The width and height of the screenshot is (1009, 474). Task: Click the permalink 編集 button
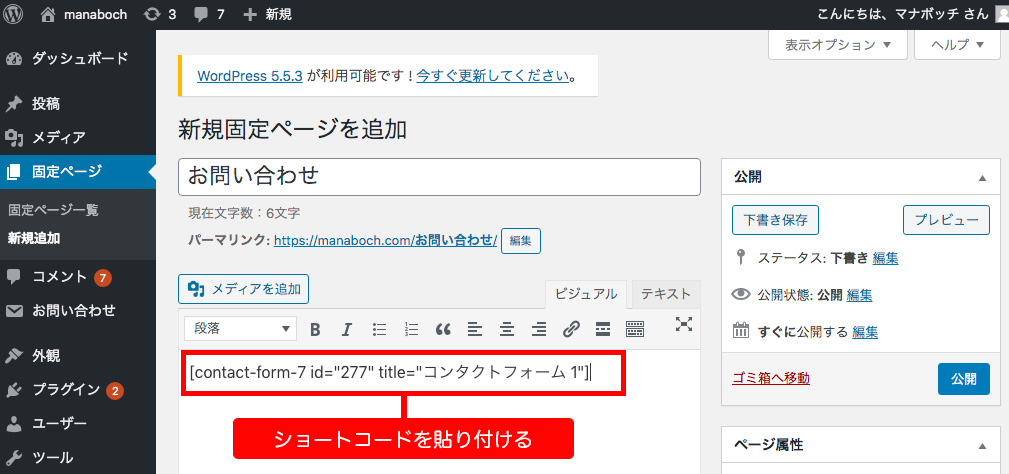[x=521, y=241]
